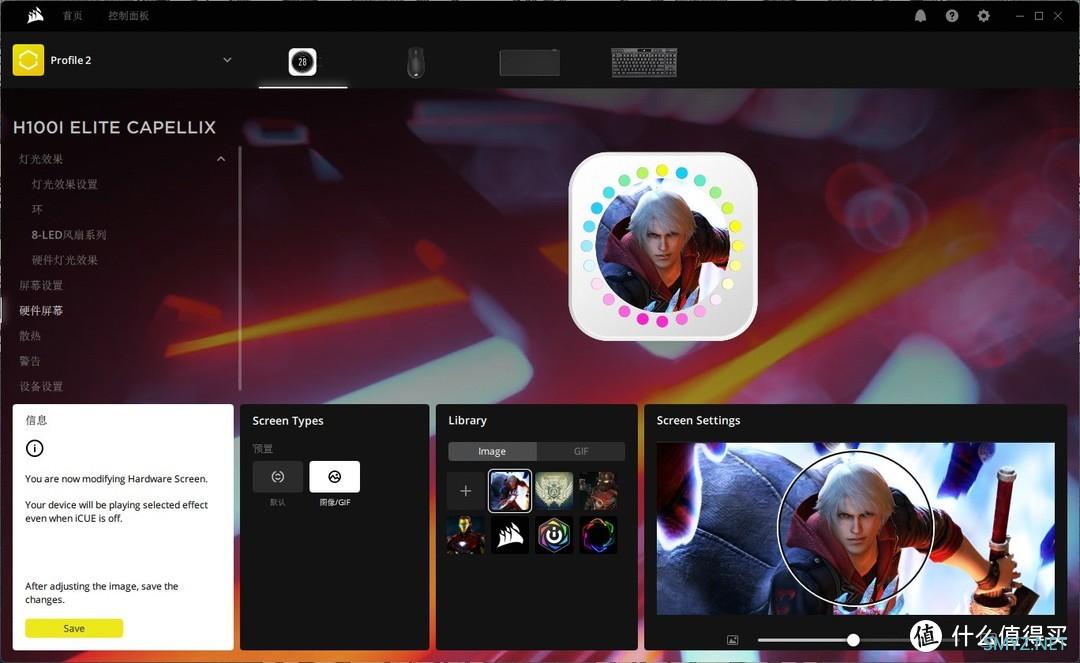Click the image icon beside zoom slider
The height and width of the screenshot is (663, 1080).
pos(732,640)
